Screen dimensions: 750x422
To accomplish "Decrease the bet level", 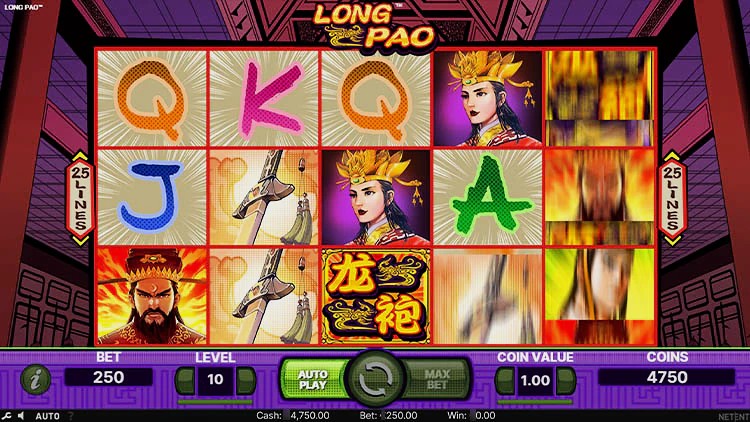I will point(185,380).
